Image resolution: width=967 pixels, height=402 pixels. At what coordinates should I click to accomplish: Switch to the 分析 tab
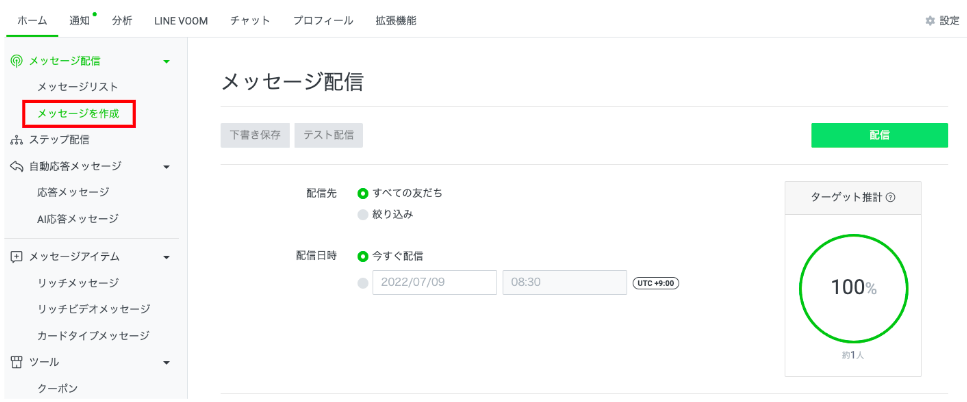[x=121, y=21]
